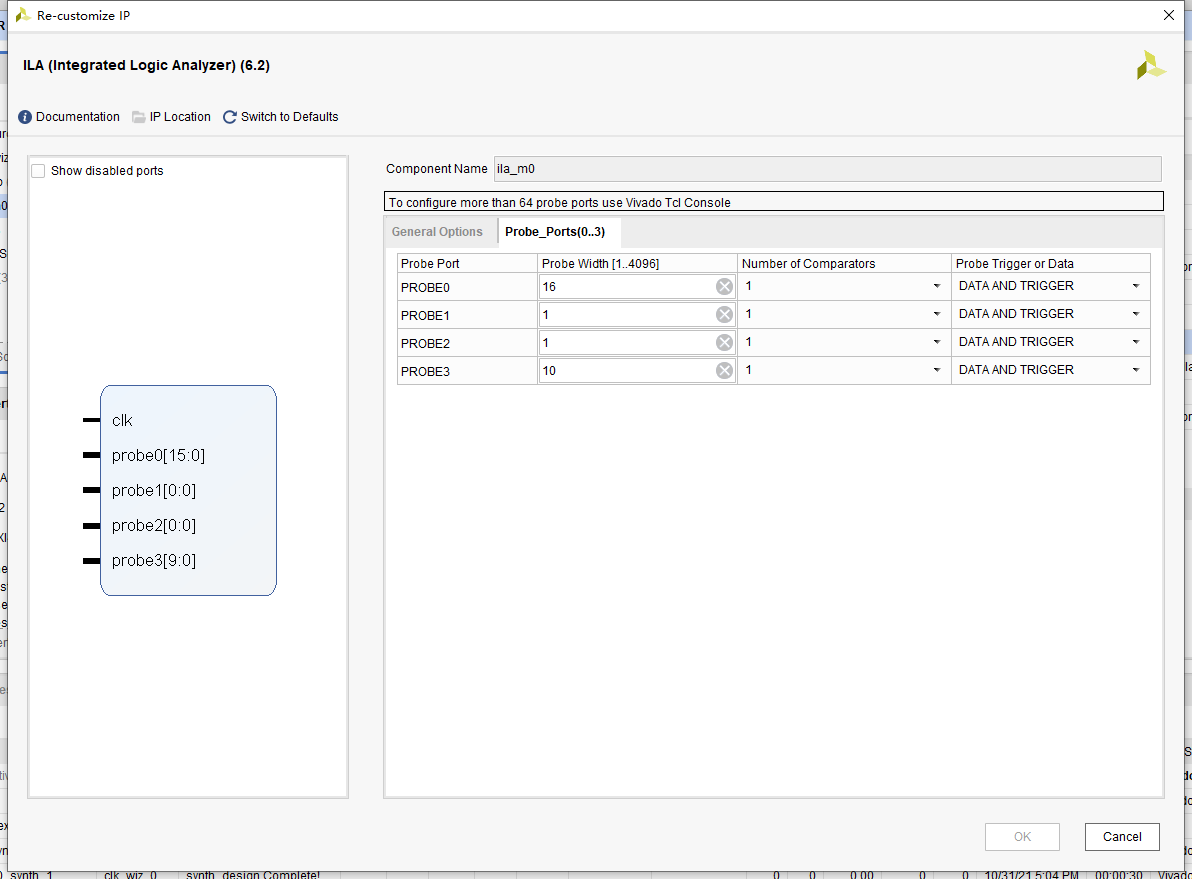
Task: Click the Probe Port column header
Action: coord(467,264)
